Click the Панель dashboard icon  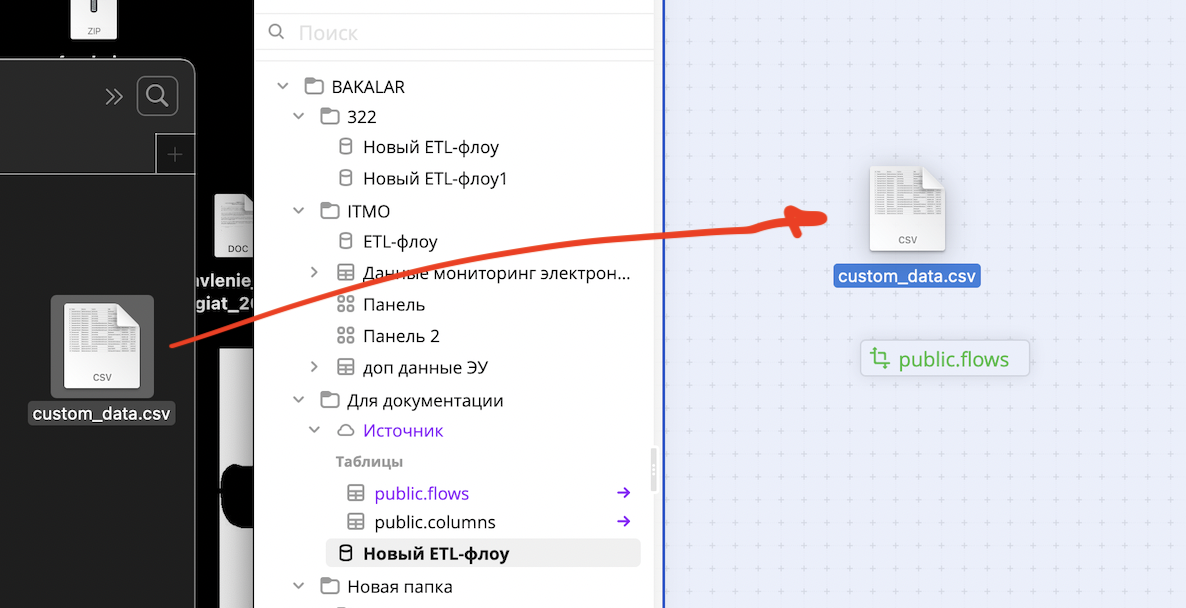tap(345, 304)
